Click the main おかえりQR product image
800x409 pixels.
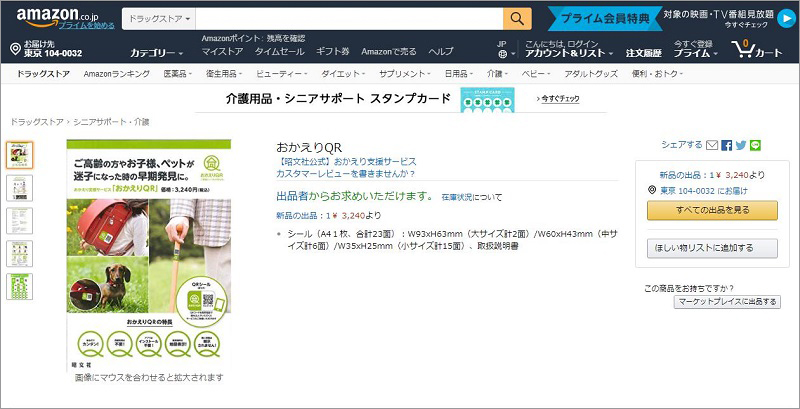(x=148, y=255)
